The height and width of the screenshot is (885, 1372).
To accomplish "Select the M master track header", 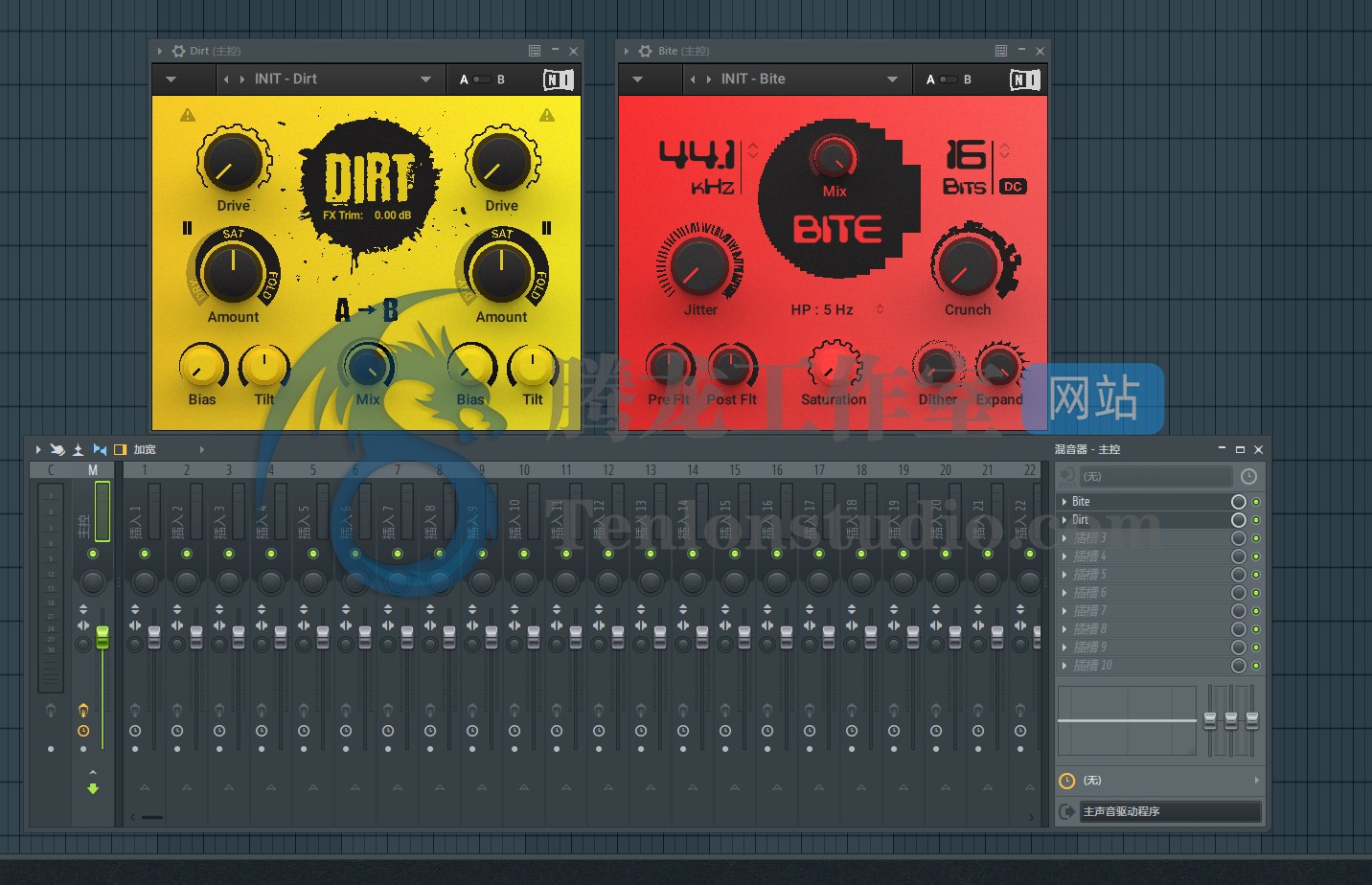I will 93,470.
